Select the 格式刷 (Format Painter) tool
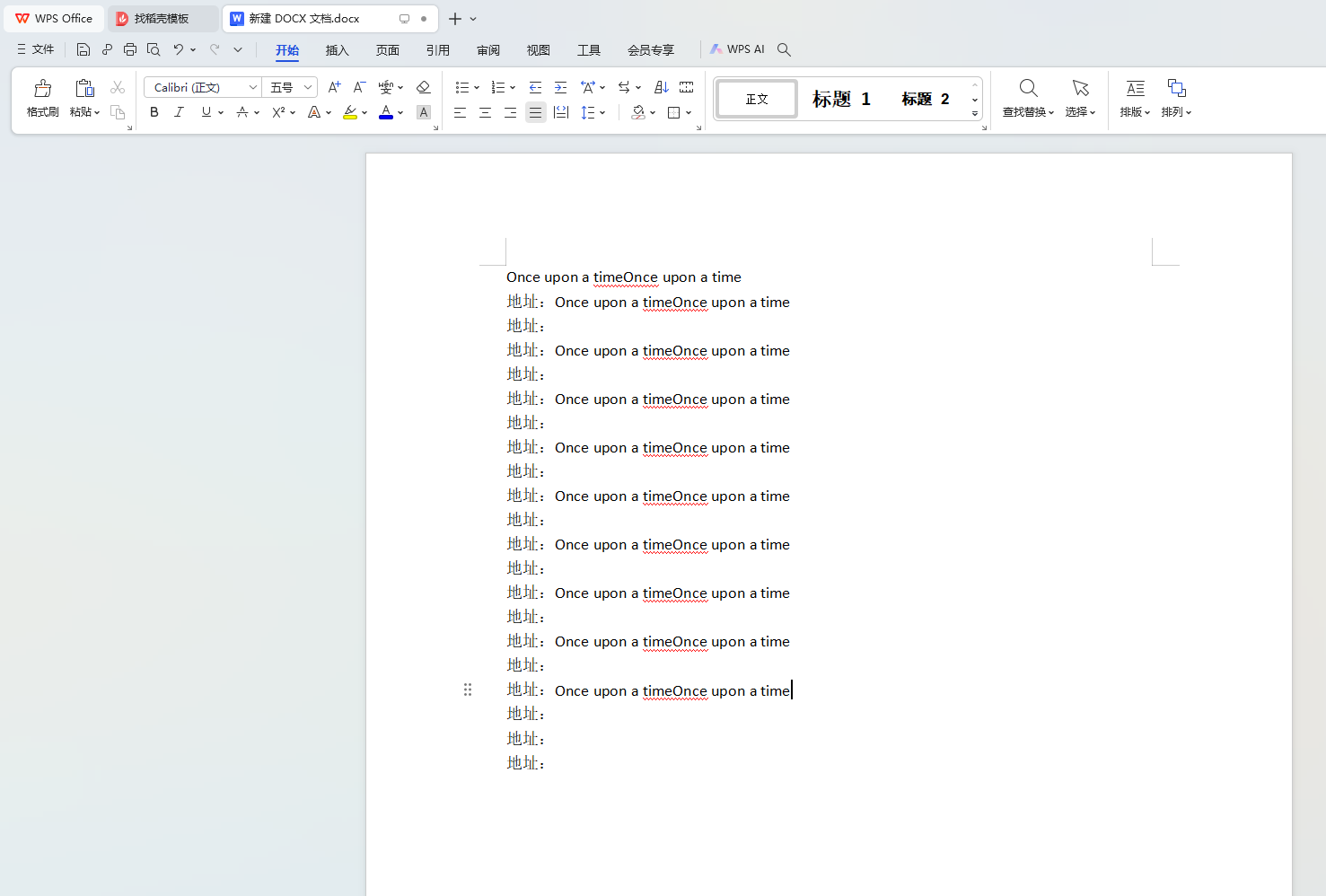This screenshot has height=896, width=1326. (42, 98)
